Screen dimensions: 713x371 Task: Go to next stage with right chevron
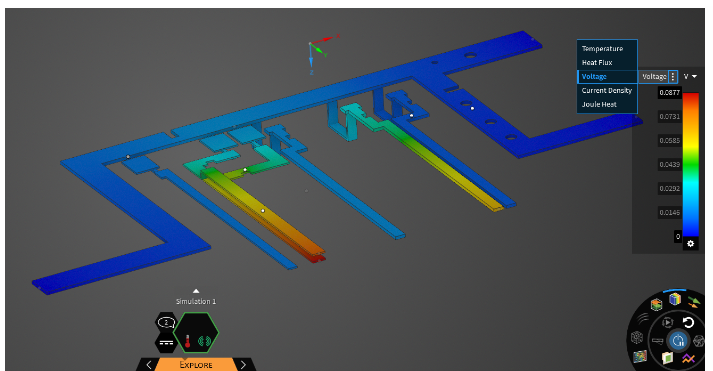tap(243, 365)
